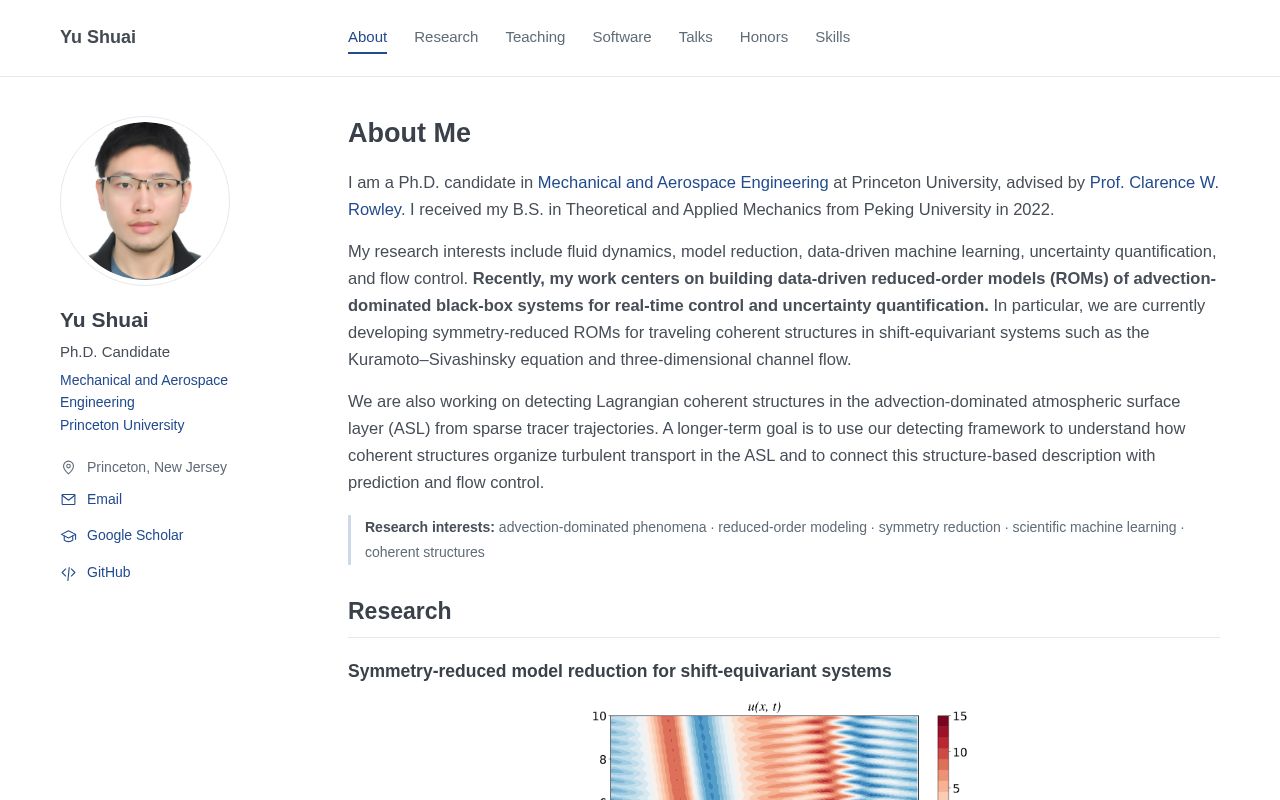The image size is (1280, 800).
Task: Select the Talks navigation link
Action: [x=696, y=37]
